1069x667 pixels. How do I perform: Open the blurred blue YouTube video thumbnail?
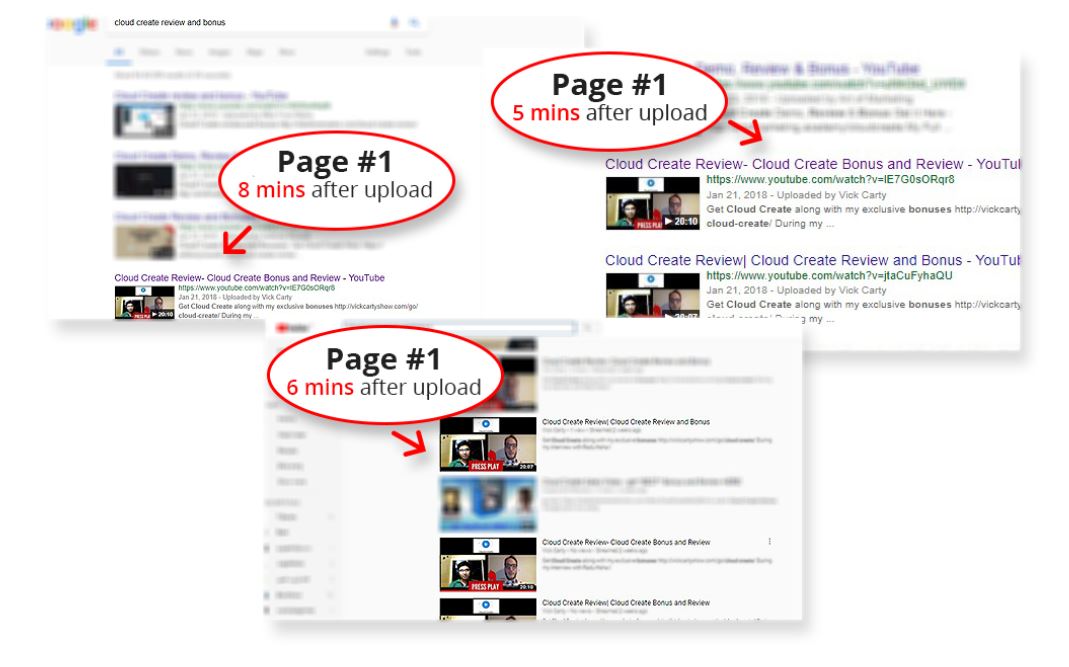coord(487,504)
